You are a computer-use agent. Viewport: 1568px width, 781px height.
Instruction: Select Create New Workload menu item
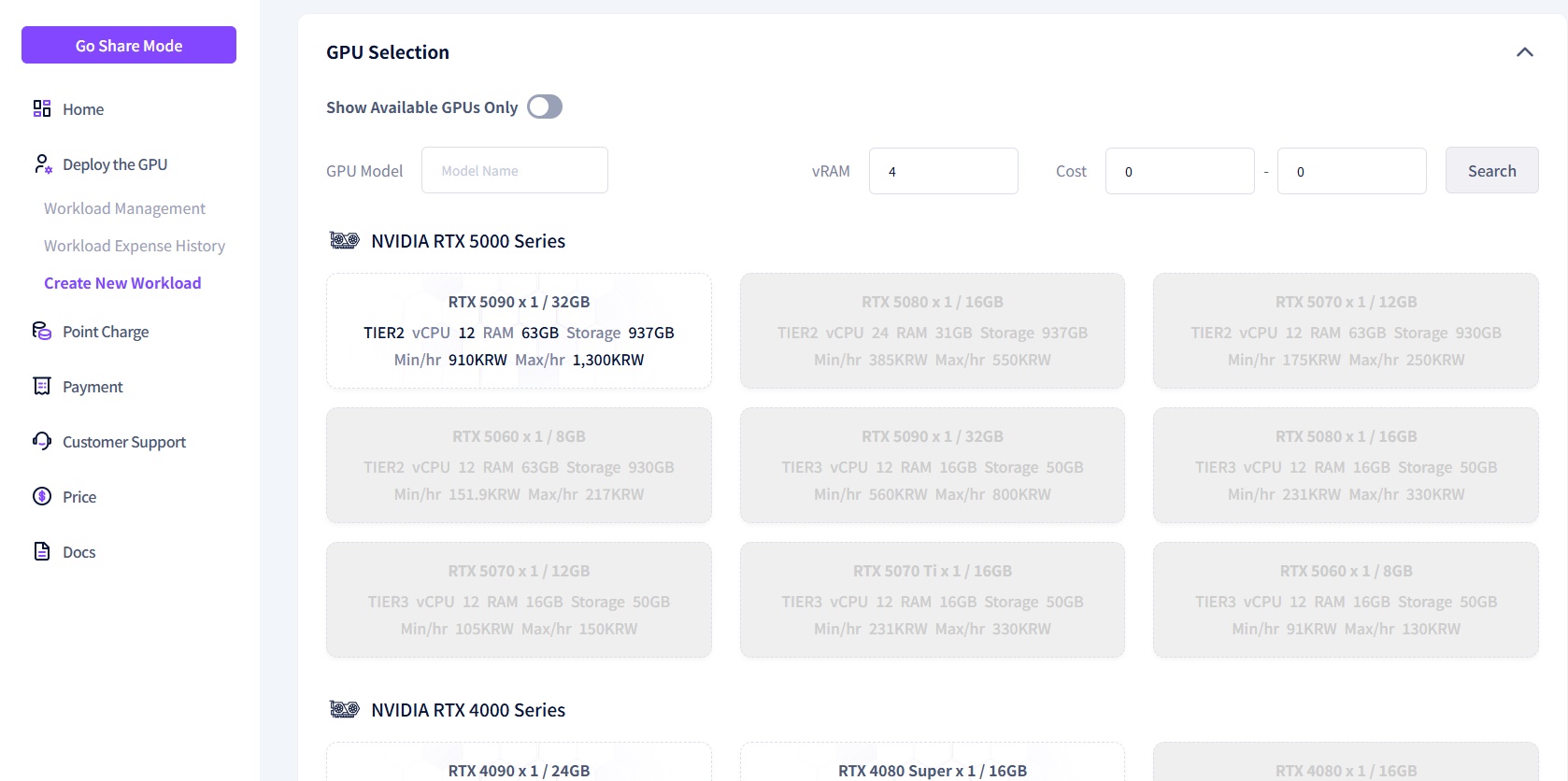pos(122,283)
